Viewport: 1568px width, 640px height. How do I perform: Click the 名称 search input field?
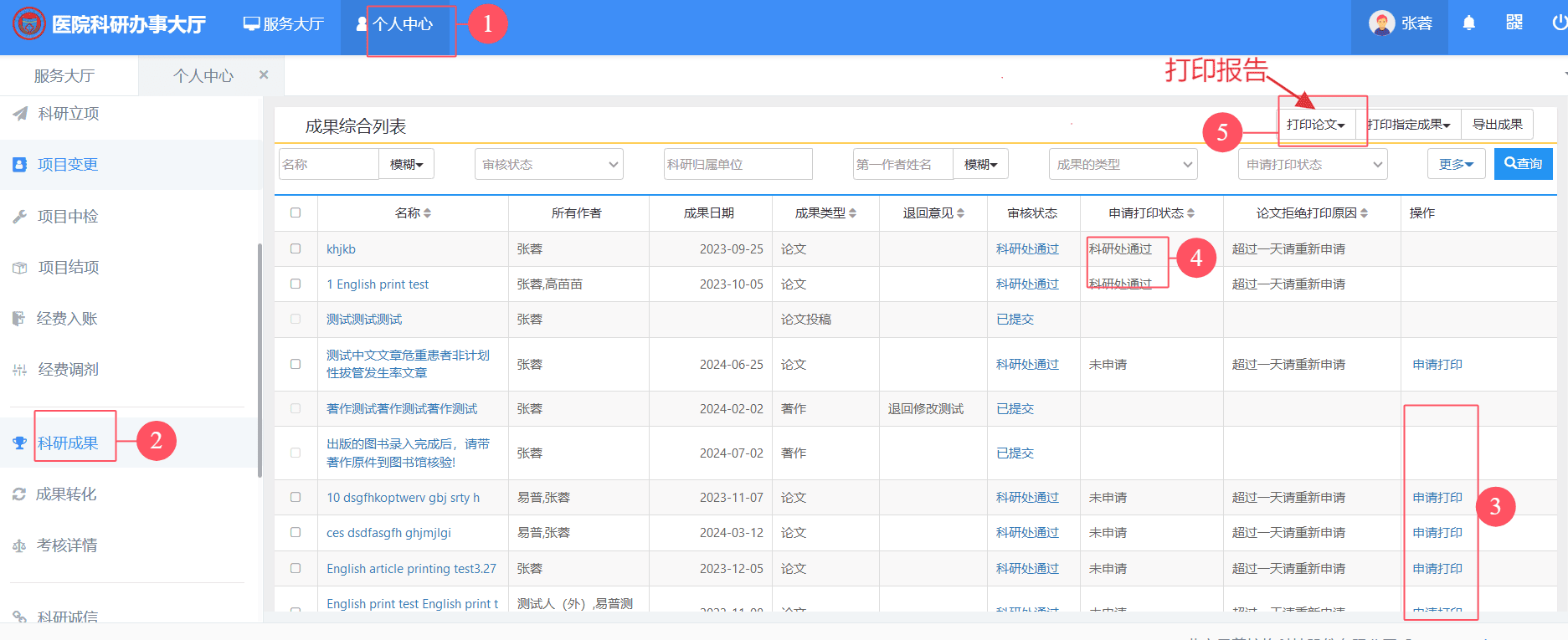click(x=329, y=164)
